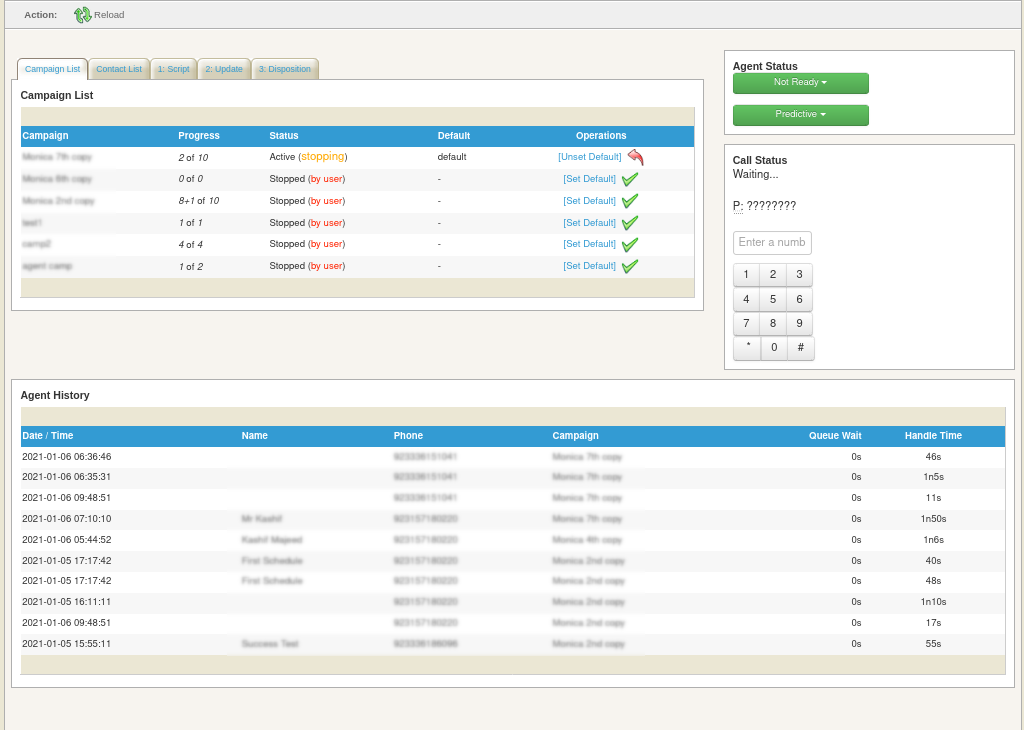1024x730 pixels.
Task: Open the Contact List tab
Action: pyautogui.click(x=119, y=69)
